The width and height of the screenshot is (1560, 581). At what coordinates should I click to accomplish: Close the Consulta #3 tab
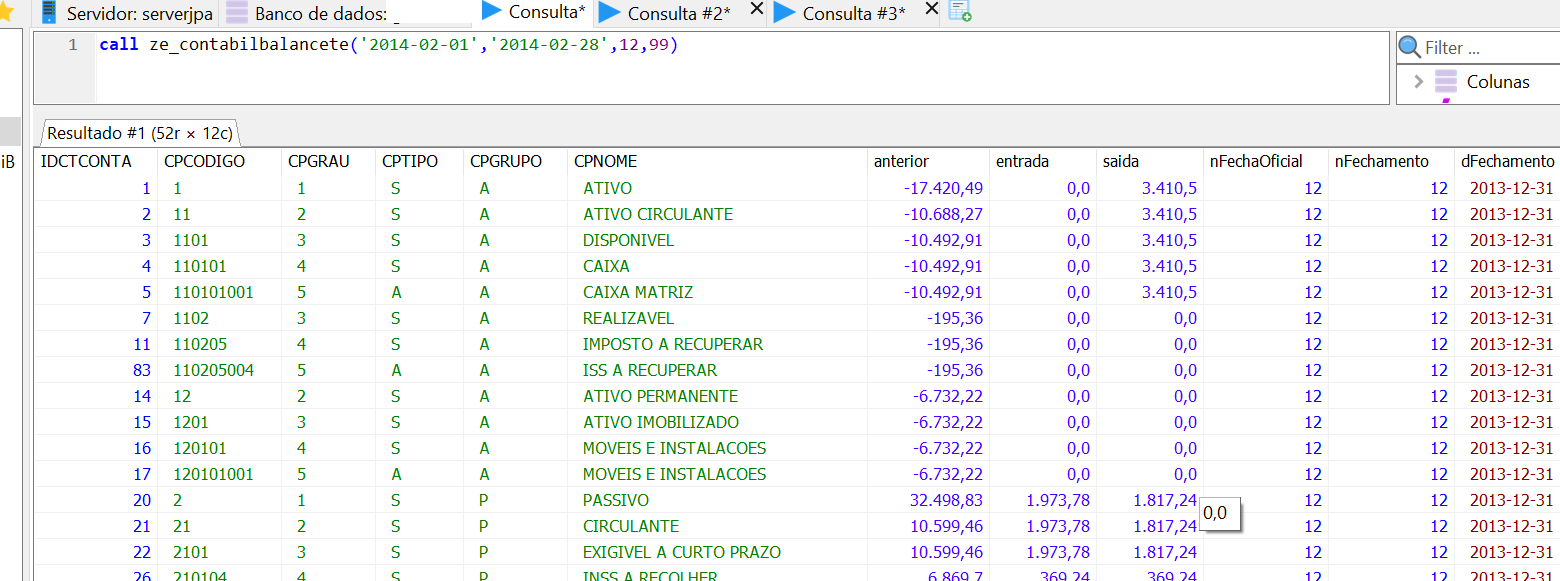tap(931, 10)
